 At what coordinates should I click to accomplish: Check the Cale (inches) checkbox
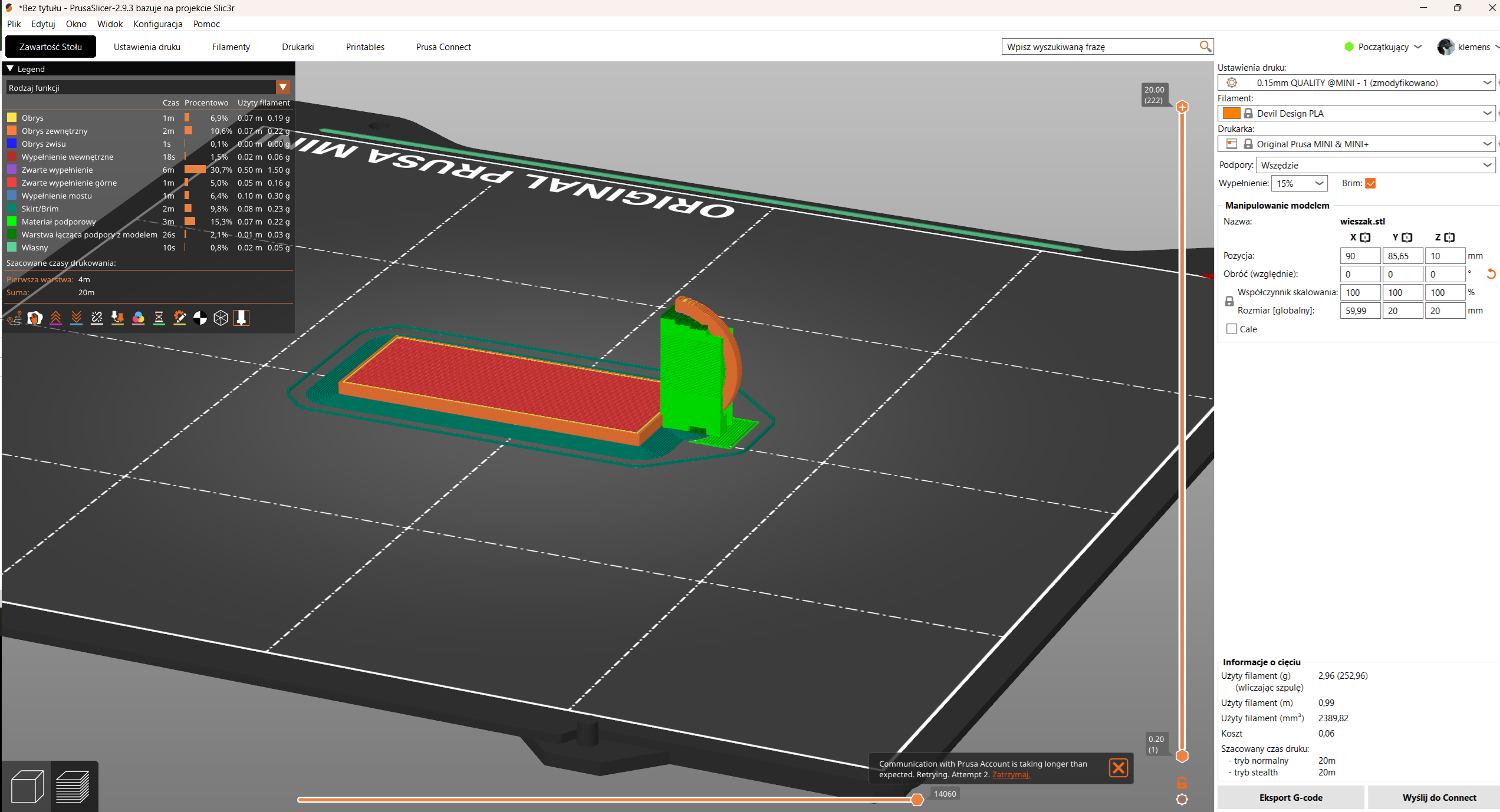(1232, 329)
